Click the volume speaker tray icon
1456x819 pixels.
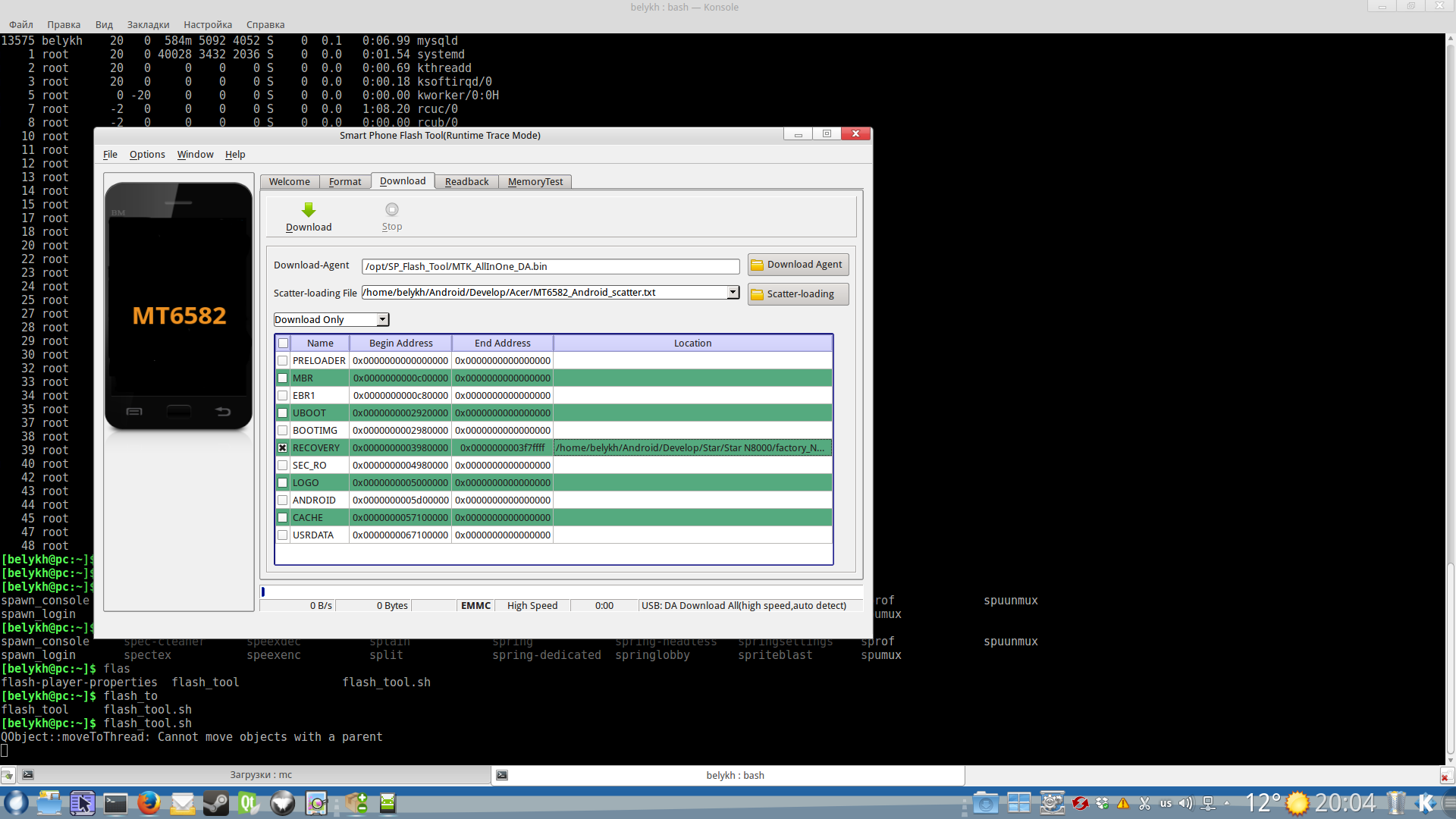coord(1185,803)
